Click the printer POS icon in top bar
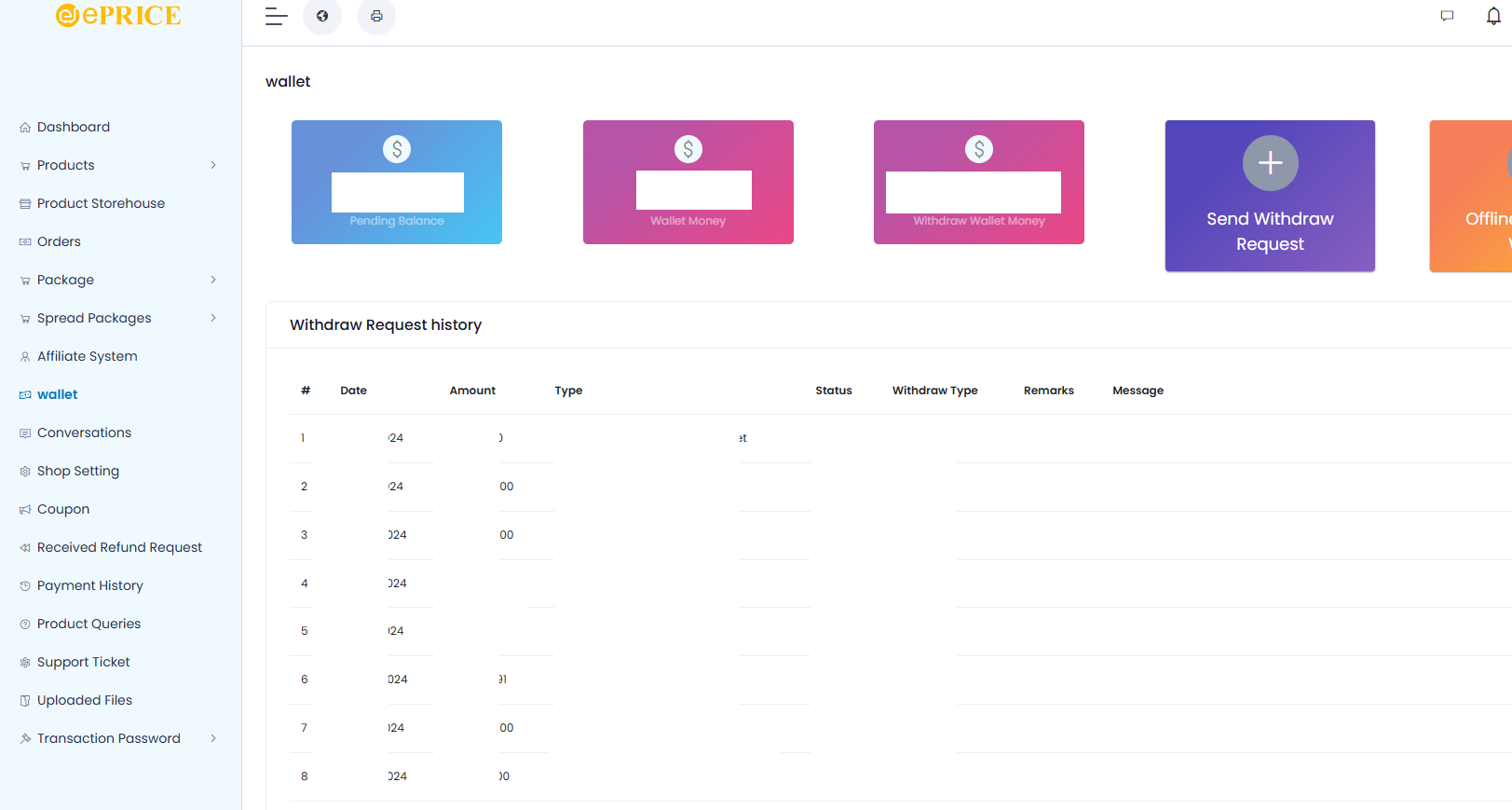Viewport: 1512px width, 810px height. pyautogui.click(x=376, y=16)
